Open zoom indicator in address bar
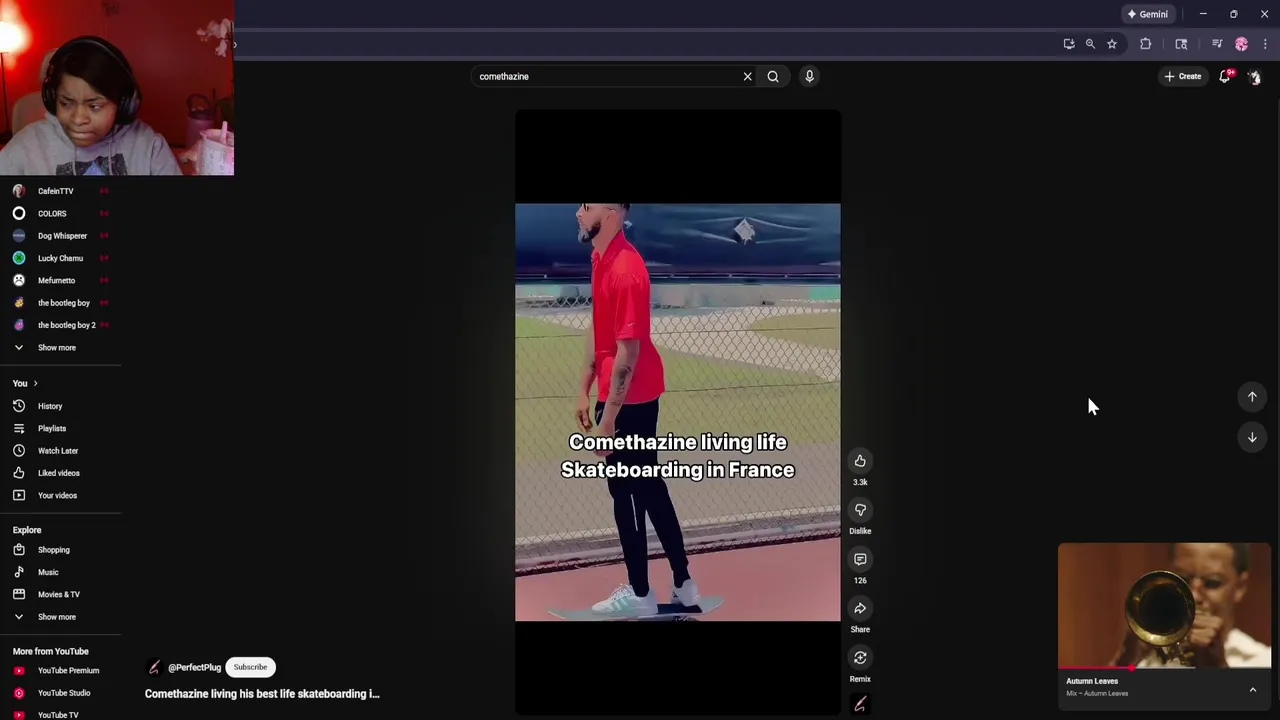Viewport: 1280px width, 720px height. (1090, 44)
